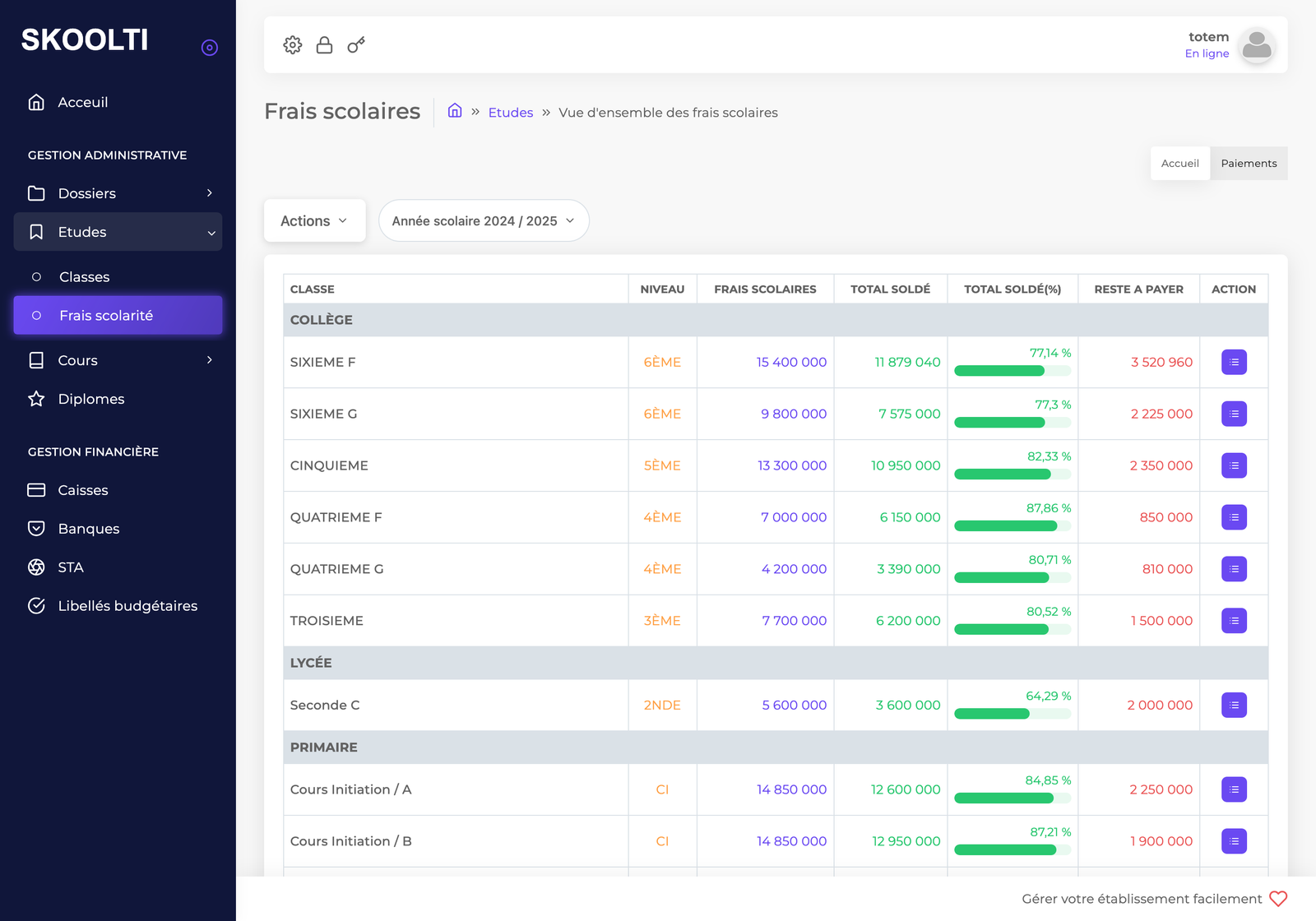Click the padlock icon in top bar
Image resolution: width=1316 pixels, height=921 pixels.
click(324, 45)
